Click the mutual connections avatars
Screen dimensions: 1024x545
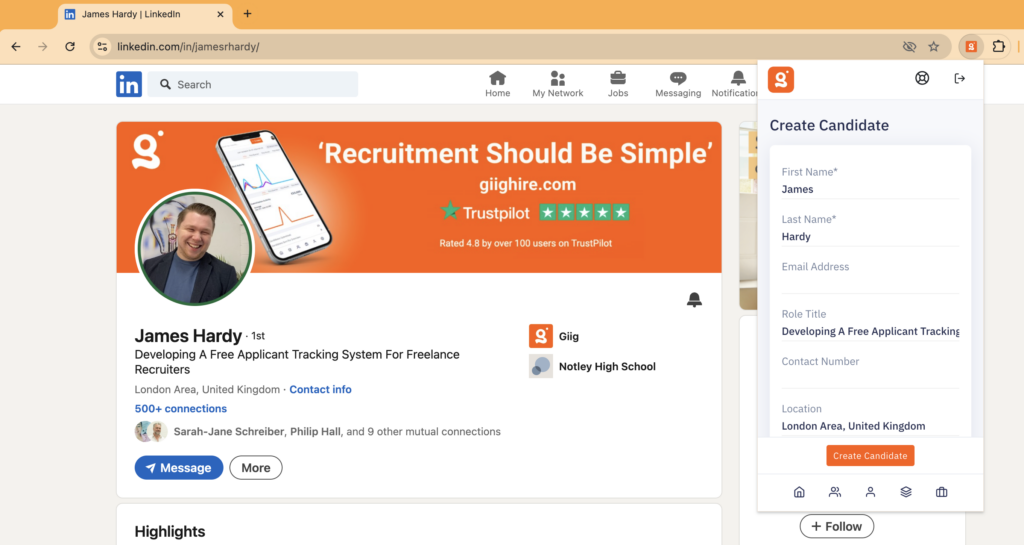pos(151,431)
